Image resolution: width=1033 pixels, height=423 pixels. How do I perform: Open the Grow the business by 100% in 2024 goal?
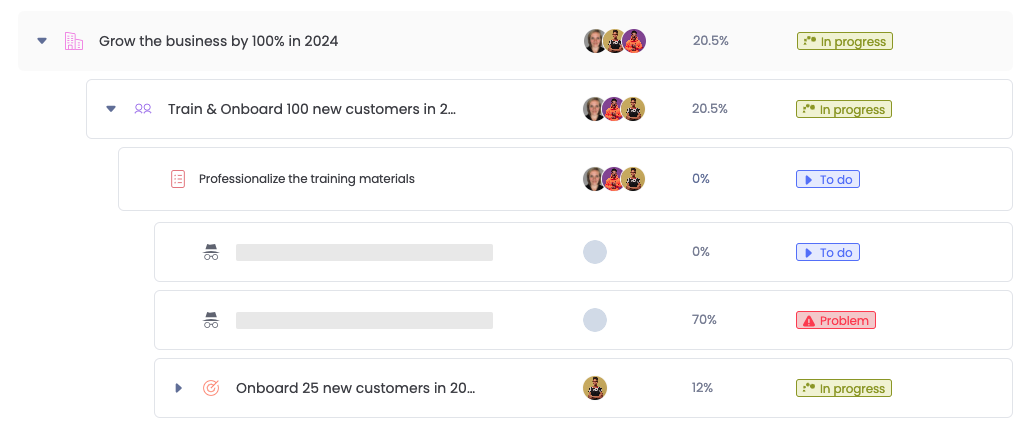218,41
